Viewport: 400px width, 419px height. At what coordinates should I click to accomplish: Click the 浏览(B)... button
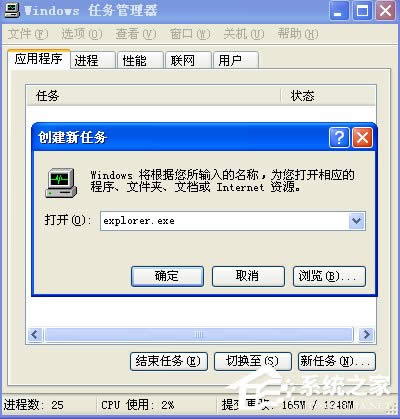point(329,276)
